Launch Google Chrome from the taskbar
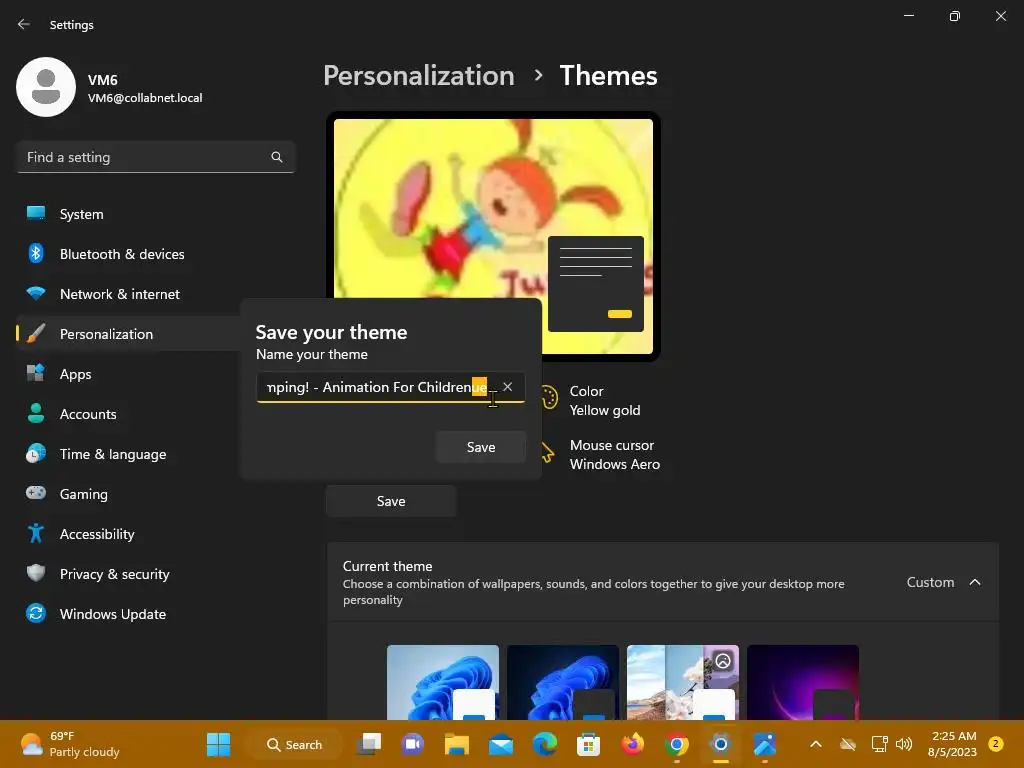The image size is (1024, 768). [677, 744]
